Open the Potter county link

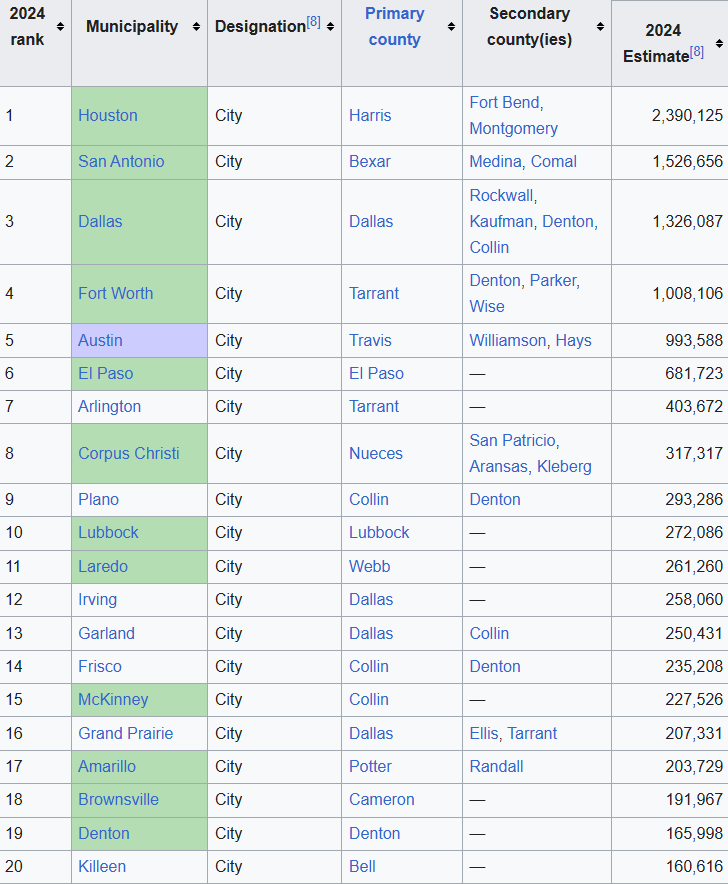click(370, 767)
